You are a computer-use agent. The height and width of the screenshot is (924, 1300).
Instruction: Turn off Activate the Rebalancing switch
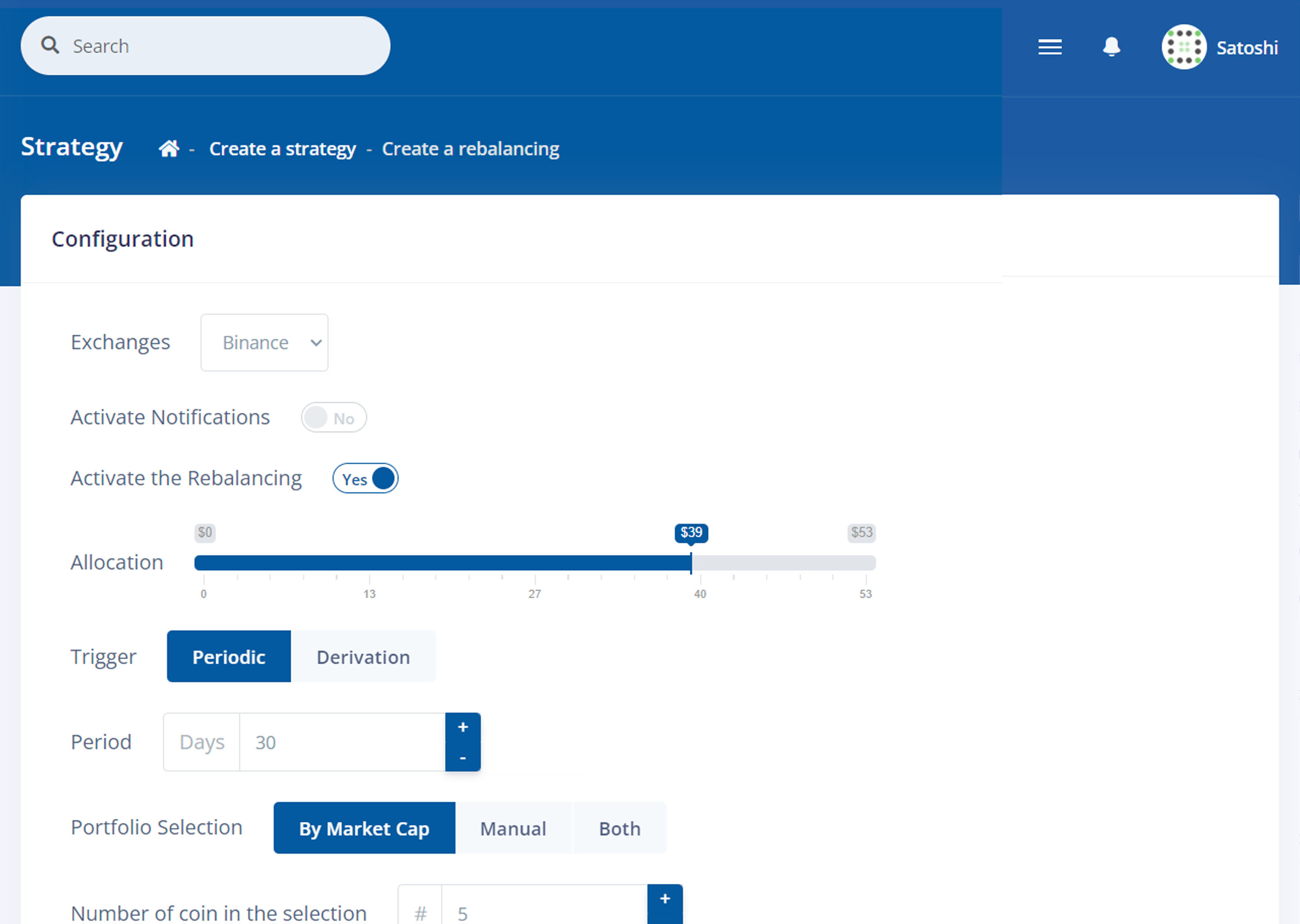click(x=366, y=479)
